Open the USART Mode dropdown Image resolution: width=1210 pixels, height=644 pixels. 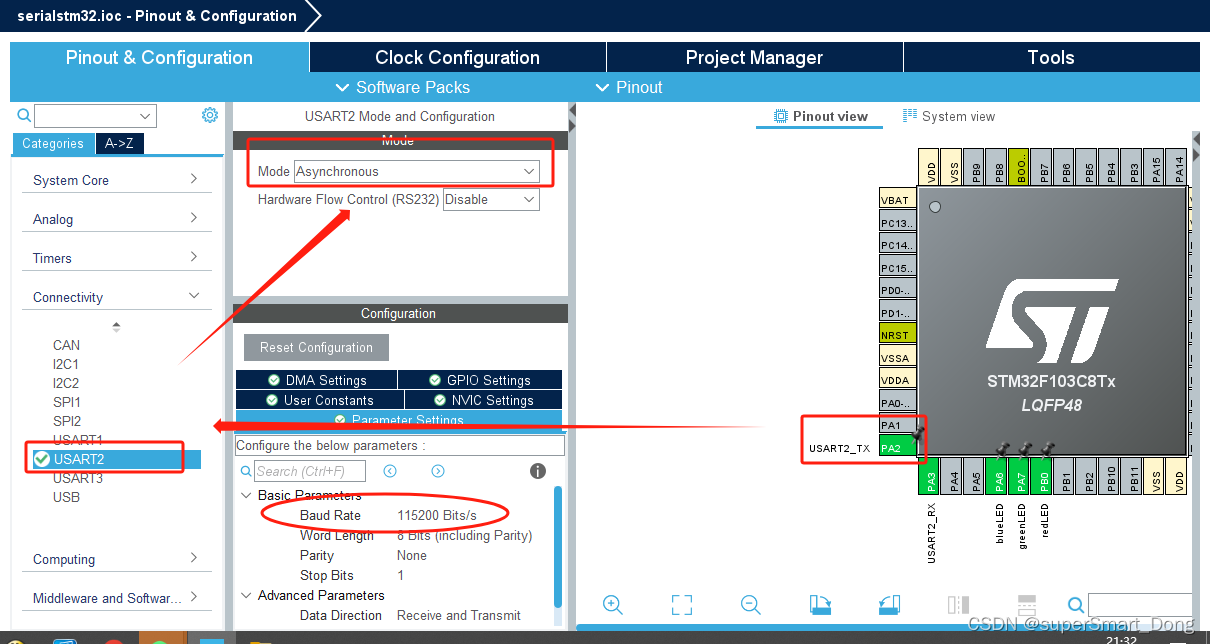pyautogui.click(x=417, y=171)
